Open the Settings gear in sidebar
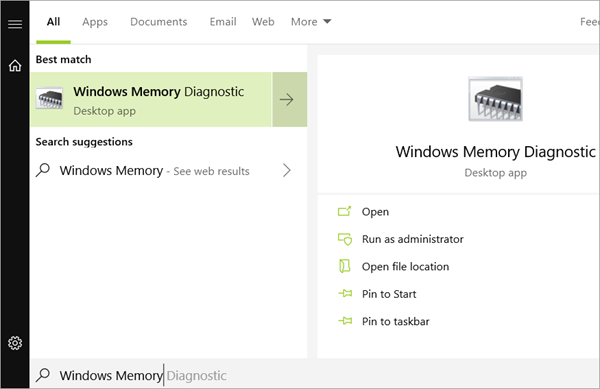 (x=15, y=343)
